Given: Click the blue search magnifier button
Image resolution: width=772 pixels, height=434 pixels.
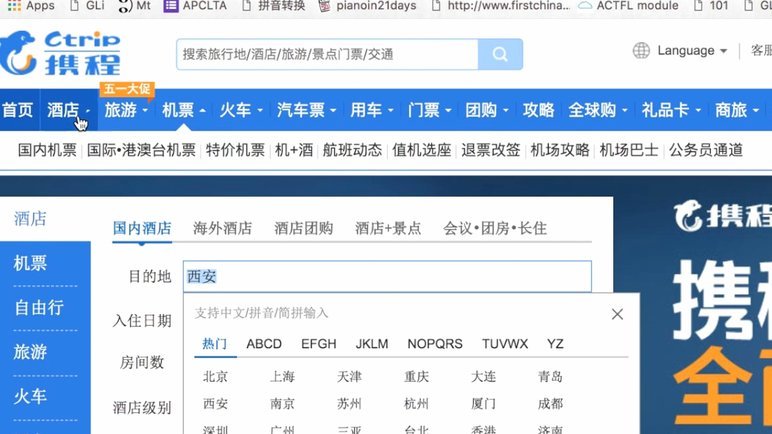Looking at the screenshot, I should tap(500, 54).
